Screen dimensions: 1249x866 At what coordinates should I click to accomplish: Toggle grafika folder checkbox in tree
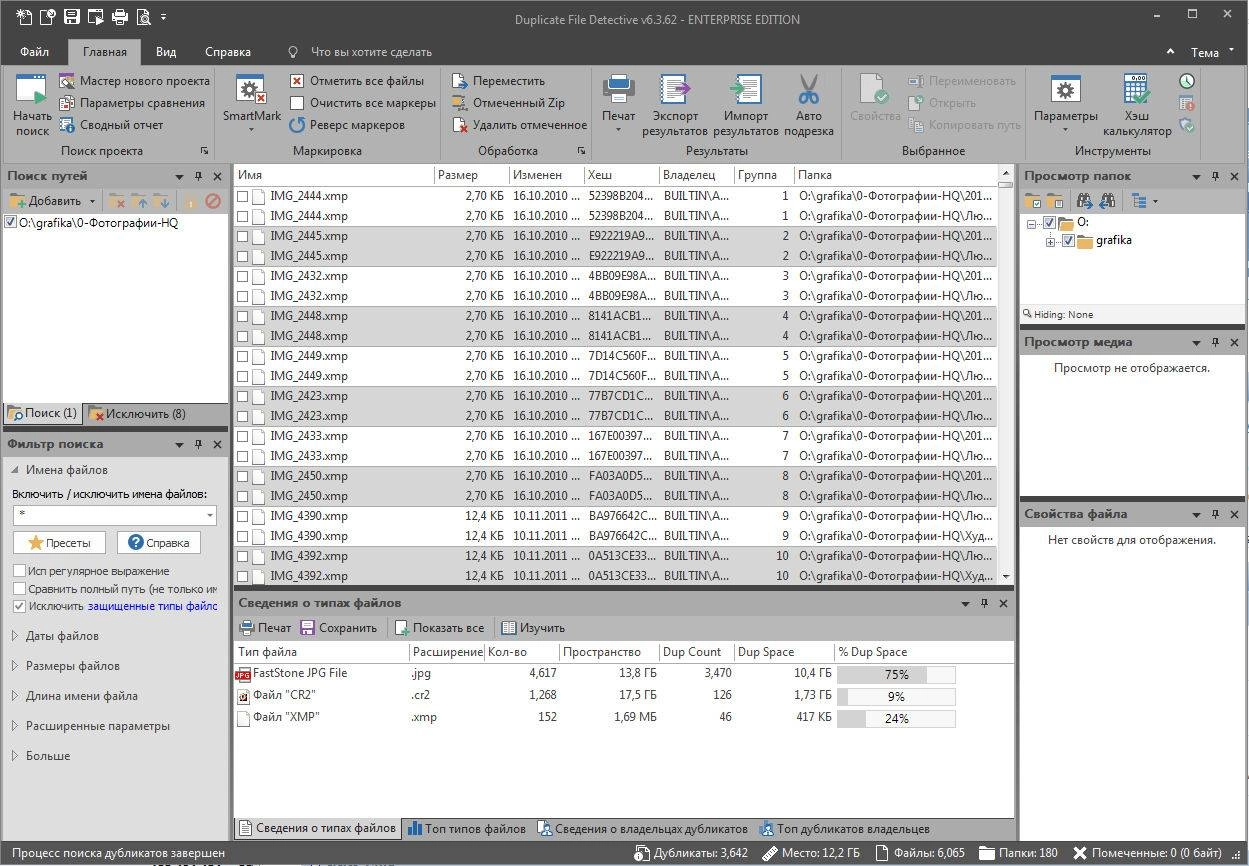(x=1068, y=241)
